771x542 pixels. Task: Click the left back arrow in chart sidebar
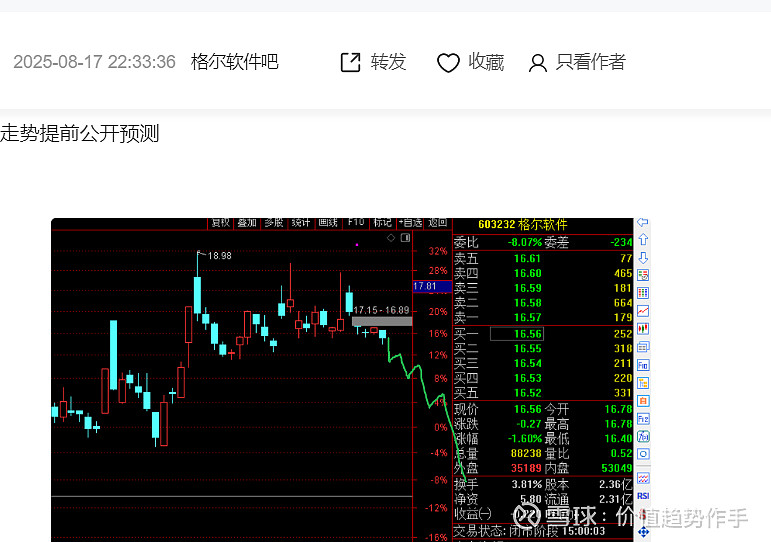click(x=643, y=222)
